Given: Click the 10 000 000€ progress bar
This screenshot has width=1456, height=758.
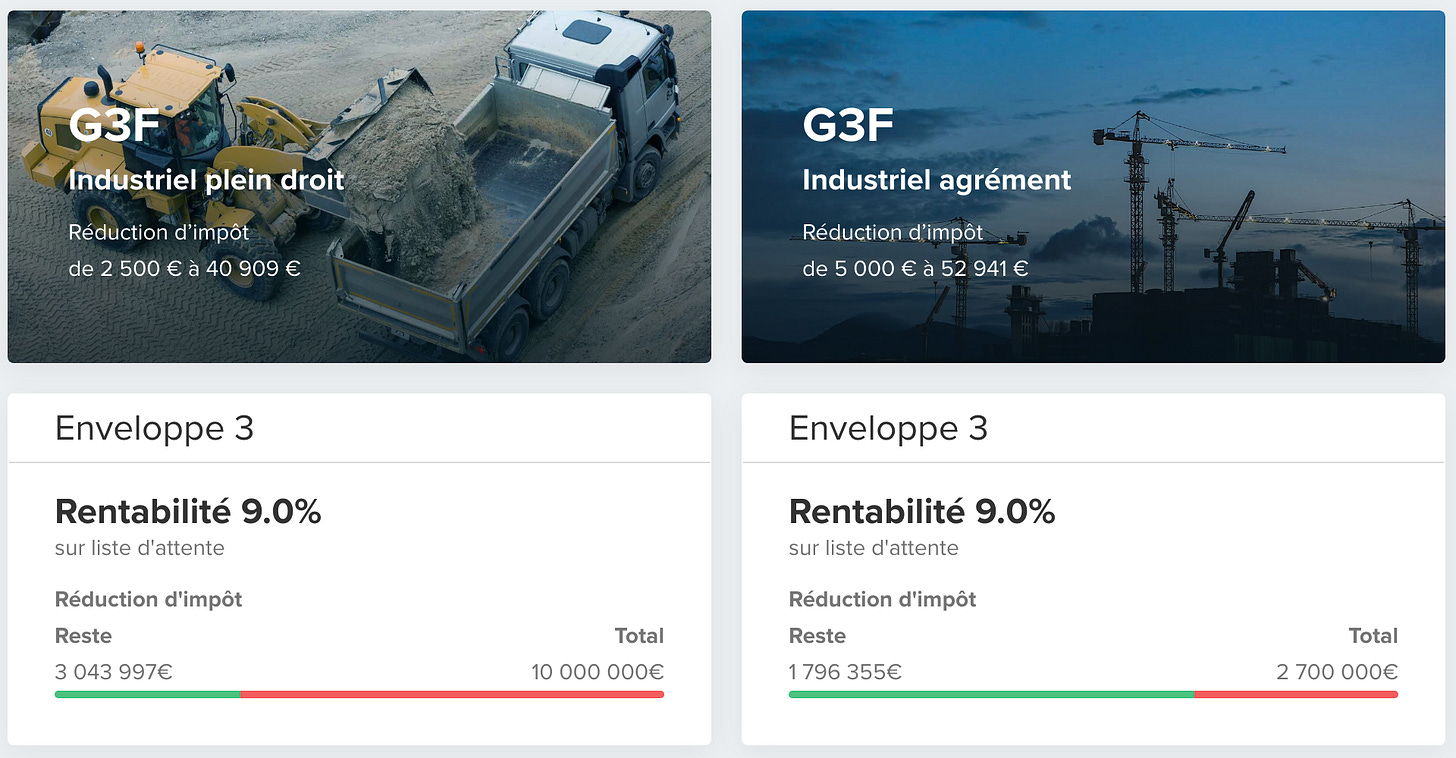Looking at the screenshot, I should coord(359,694).
